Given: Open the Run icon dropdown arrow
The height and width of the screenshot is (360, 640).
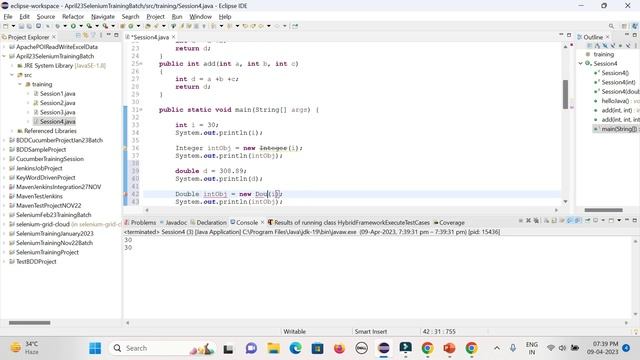Looking at the screenshot, I should coord(81,26).
